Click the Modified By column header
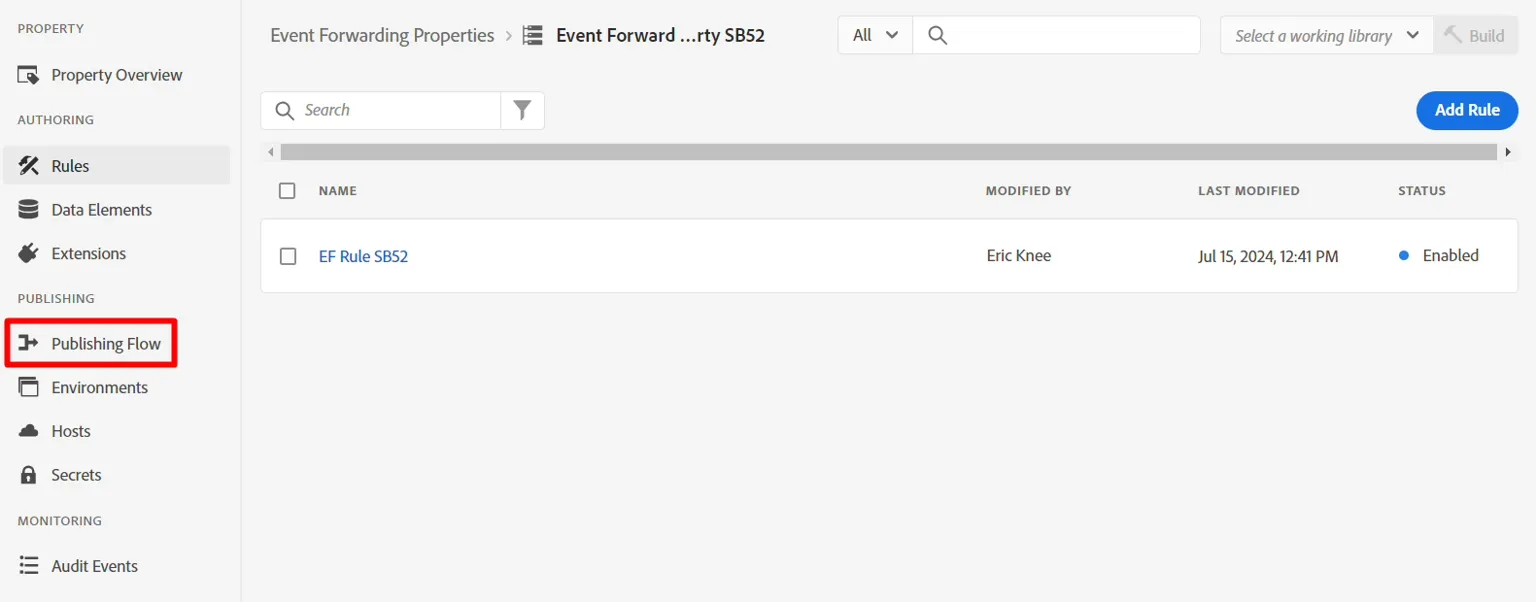The image size is (1536, 602). coord(1028,191)
